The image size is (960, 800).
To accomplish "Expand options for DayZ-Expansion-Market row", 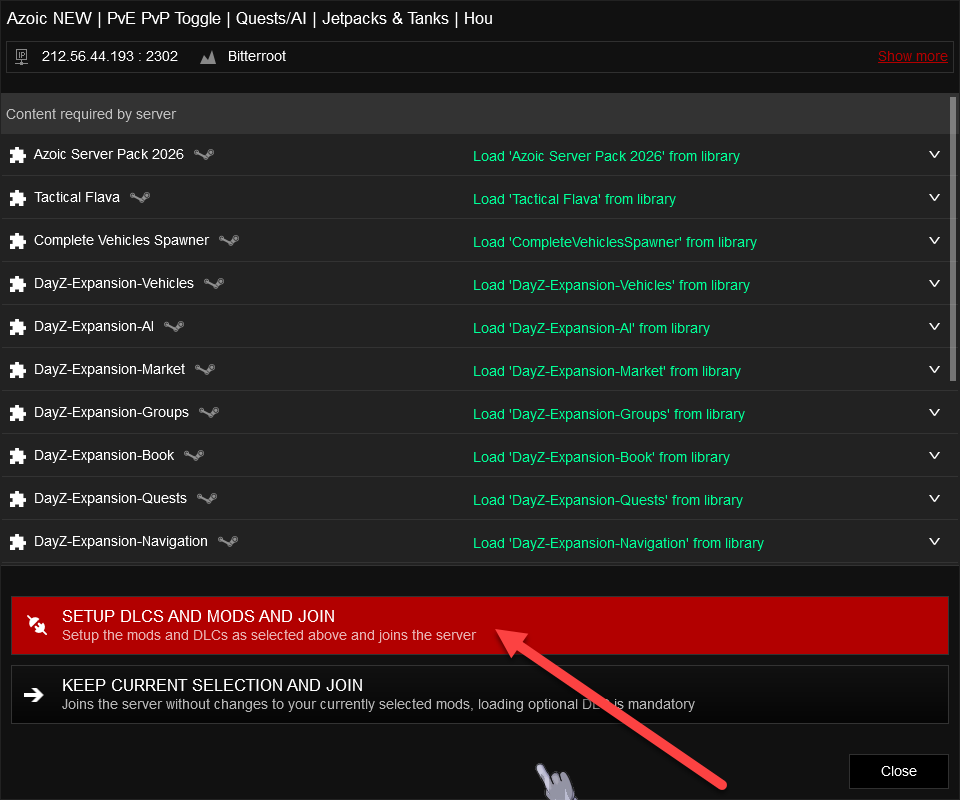I will (x=934, y=369).
